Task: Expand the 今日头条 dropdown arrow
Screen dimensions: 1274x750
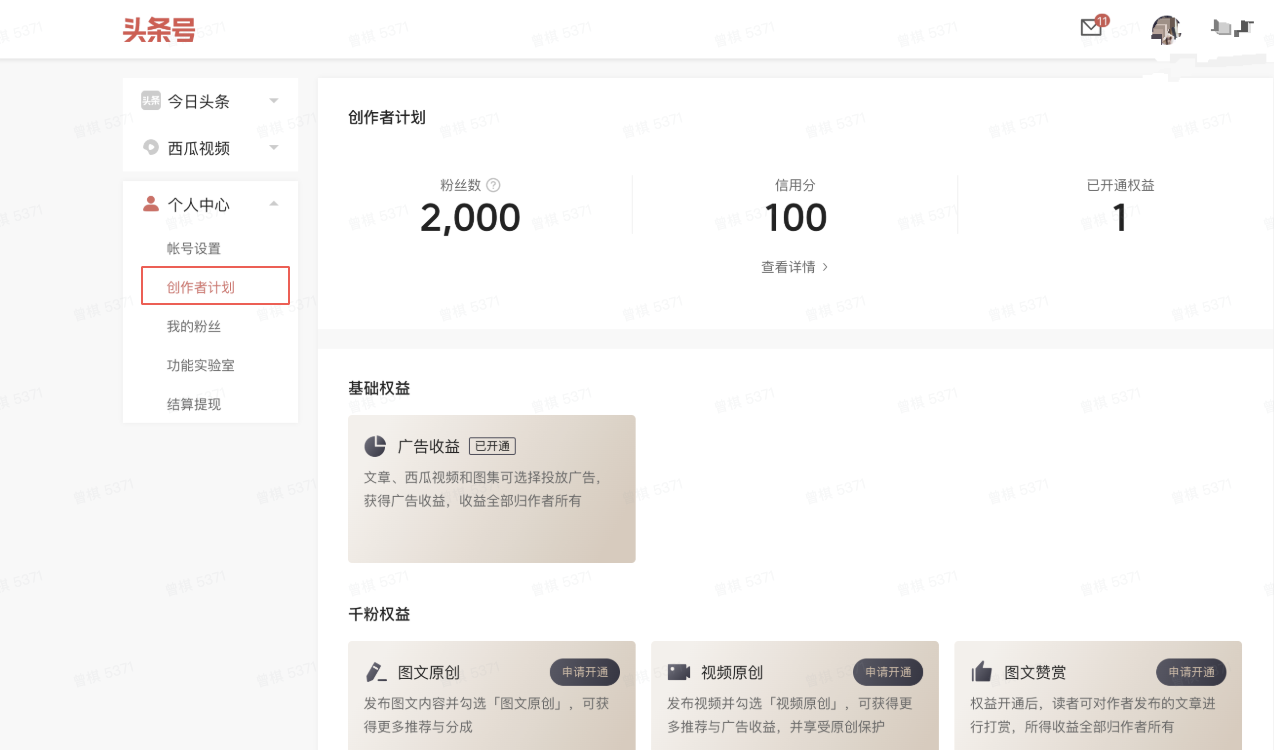Action: (x=274, y=101)
